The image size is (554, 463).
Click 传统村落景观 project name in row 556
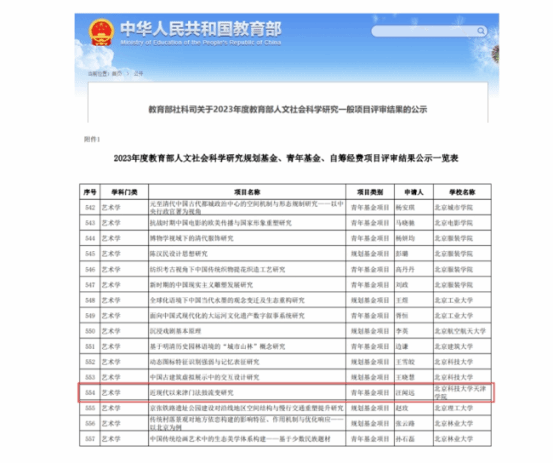coord(247,423)
